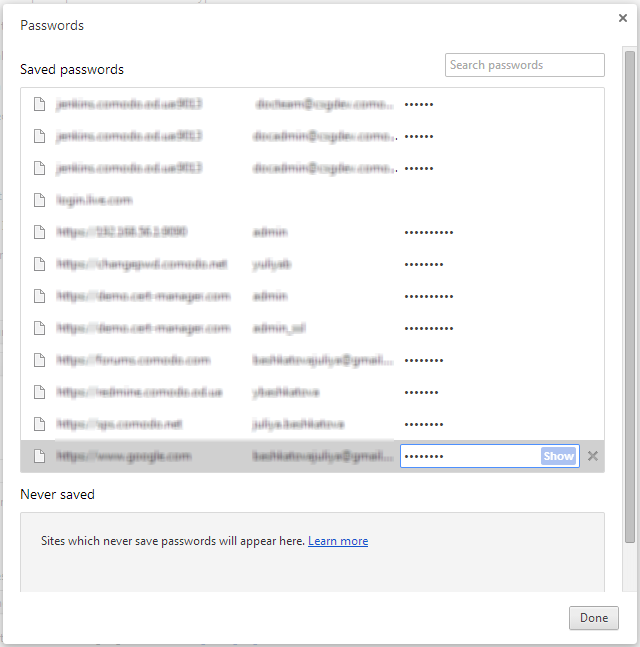The width and height of the screenshot is (640, 647).
Task: Select the admin_ssl username entry
Action: pos(279,328)
